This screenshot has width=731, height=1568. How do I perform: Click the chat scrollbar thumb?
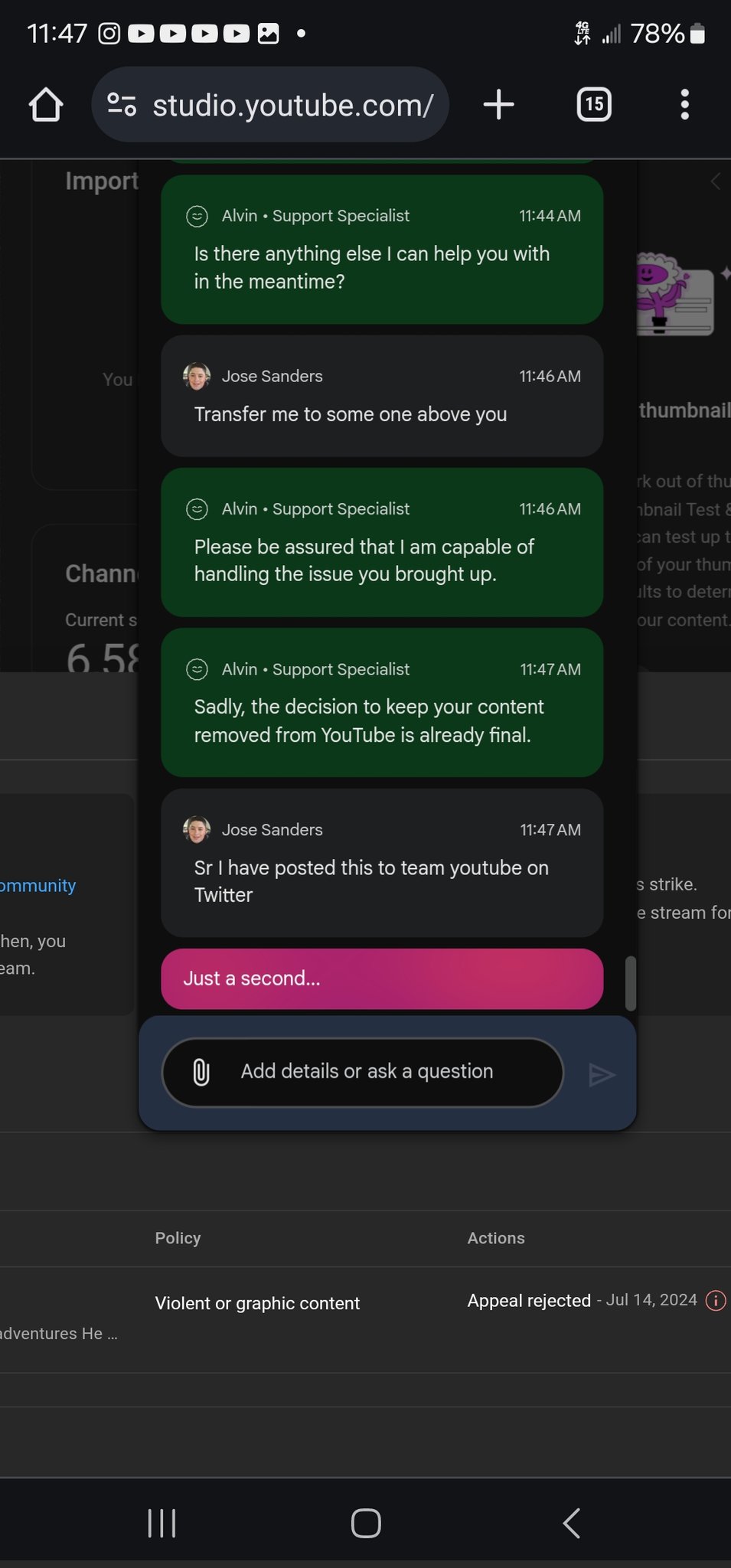coord(631,983)
